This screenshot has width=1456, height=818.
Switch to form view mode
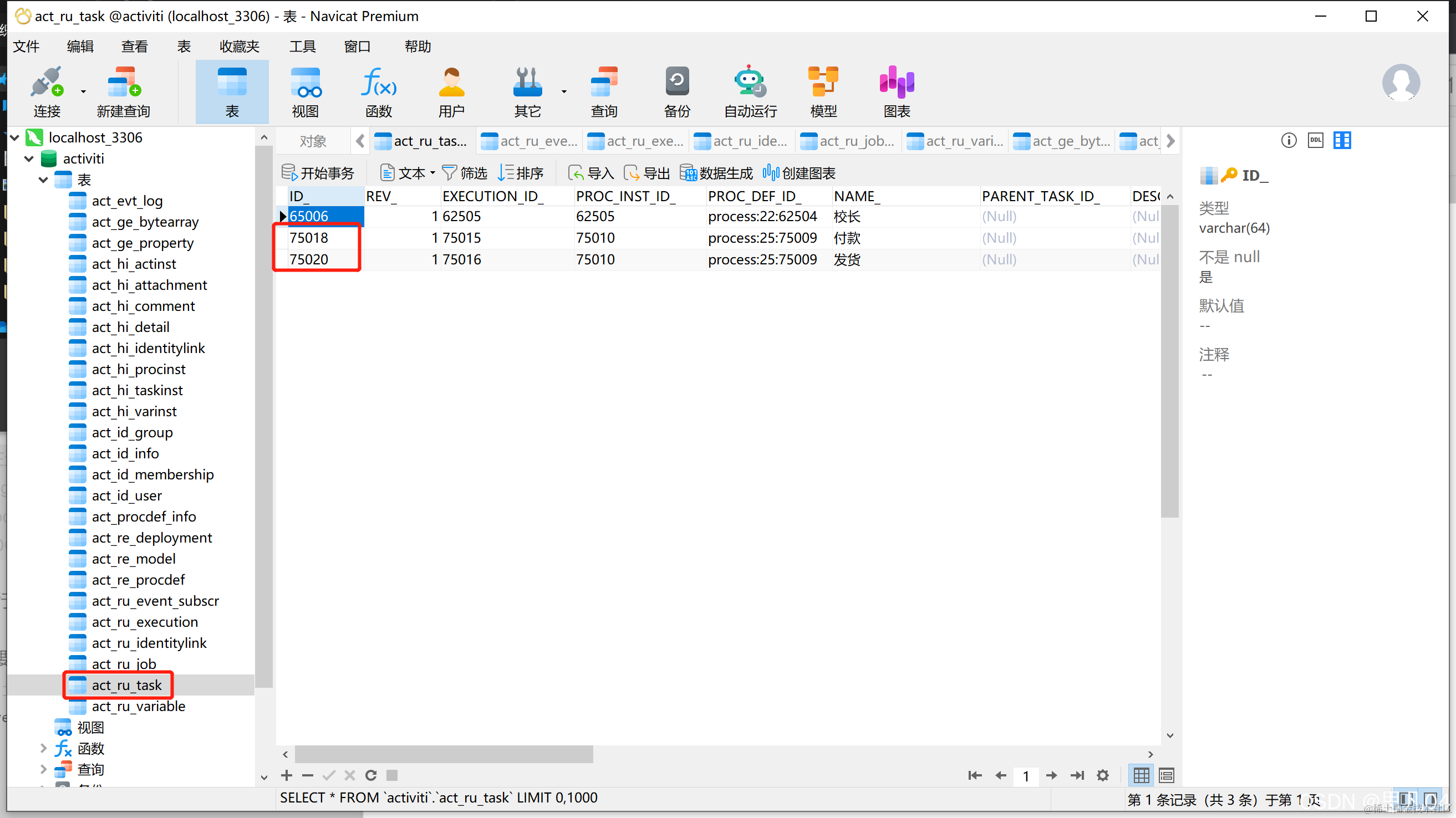click(x=1166, y=776)
